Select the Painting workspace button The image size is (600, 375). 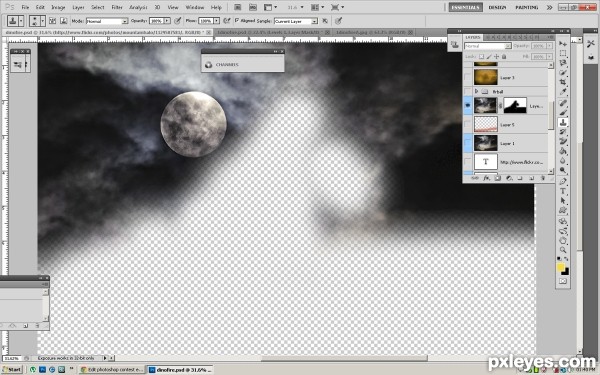tap(527, 7)
